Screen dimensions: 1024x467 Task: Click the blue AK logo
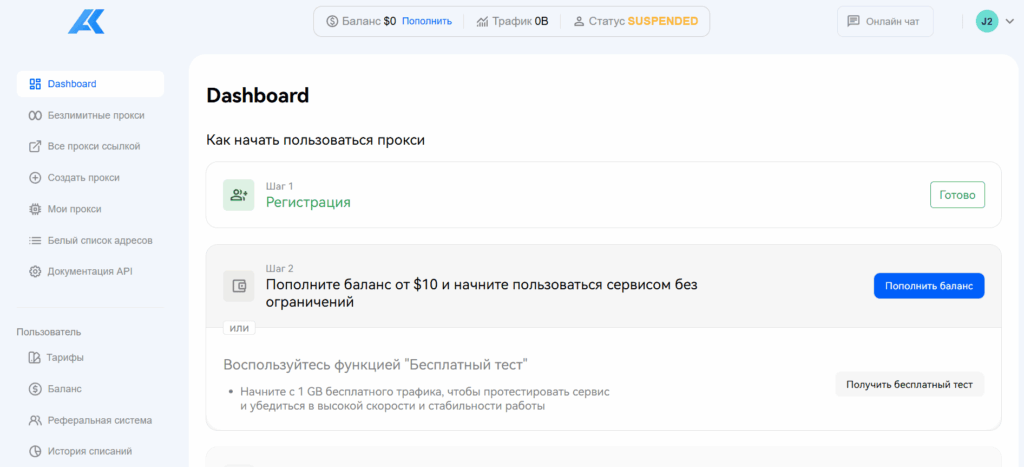(x=86, y=22)
